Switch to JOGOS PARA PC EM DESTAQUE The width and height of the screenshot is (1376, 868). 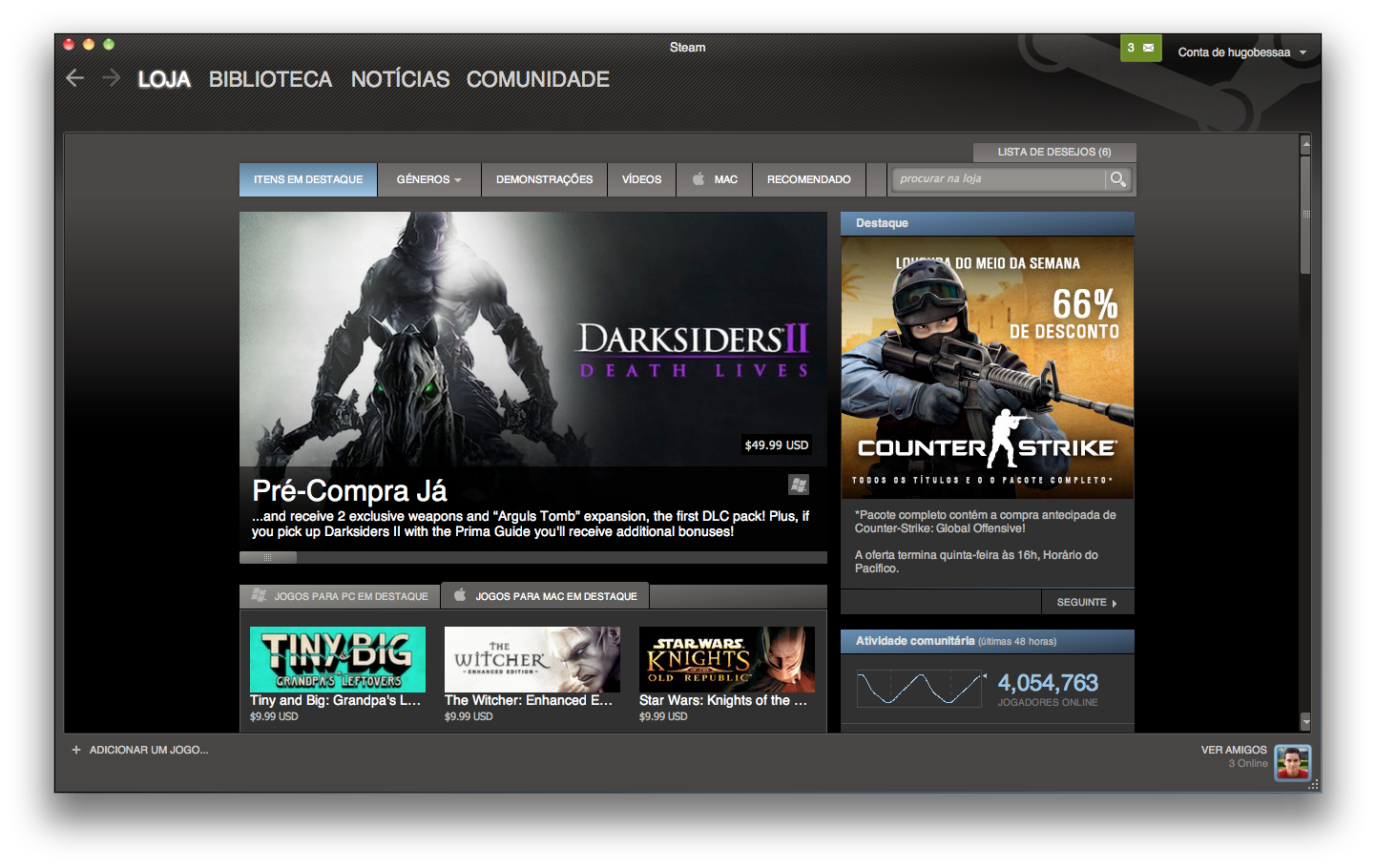pos(340,596)
